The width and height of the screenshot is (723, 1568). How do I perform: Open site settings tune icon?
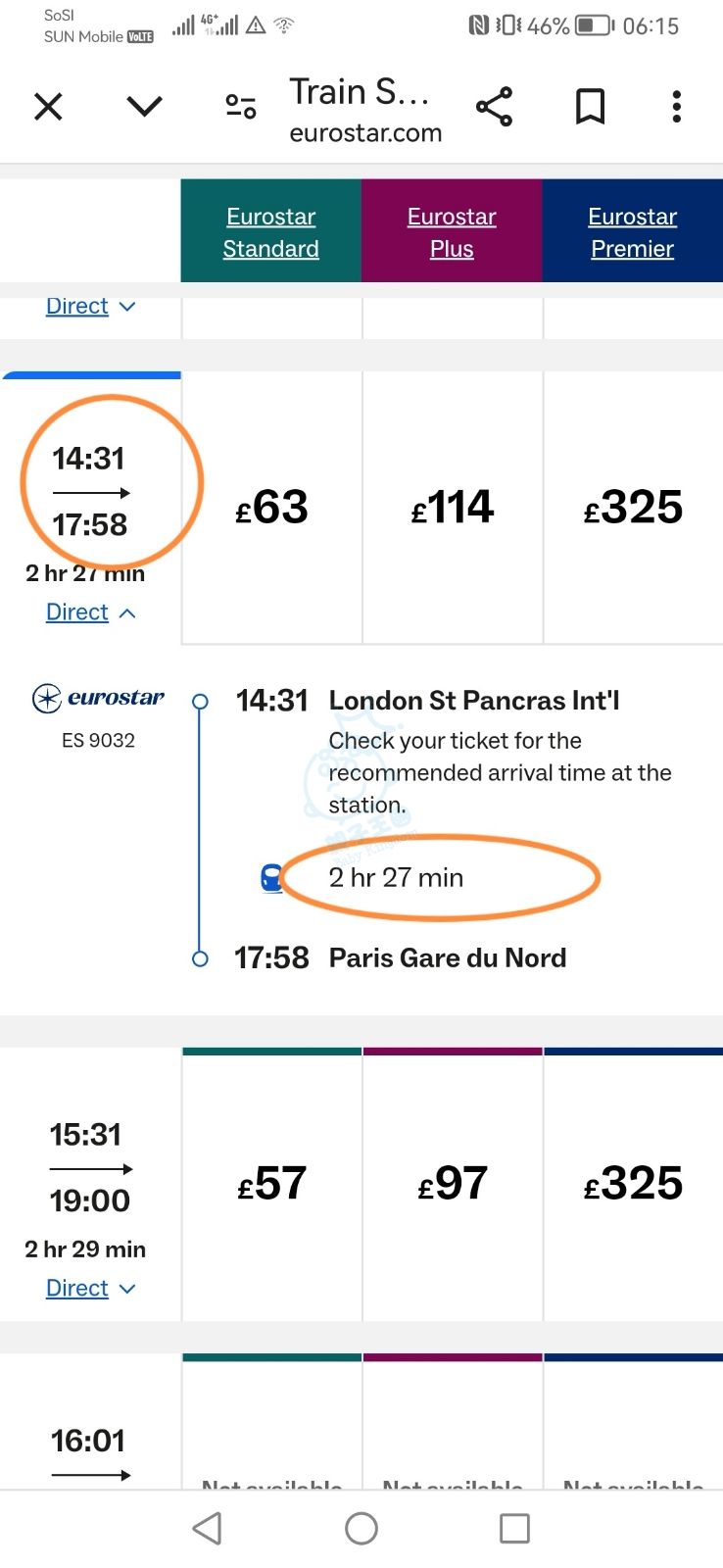[241, 106]
